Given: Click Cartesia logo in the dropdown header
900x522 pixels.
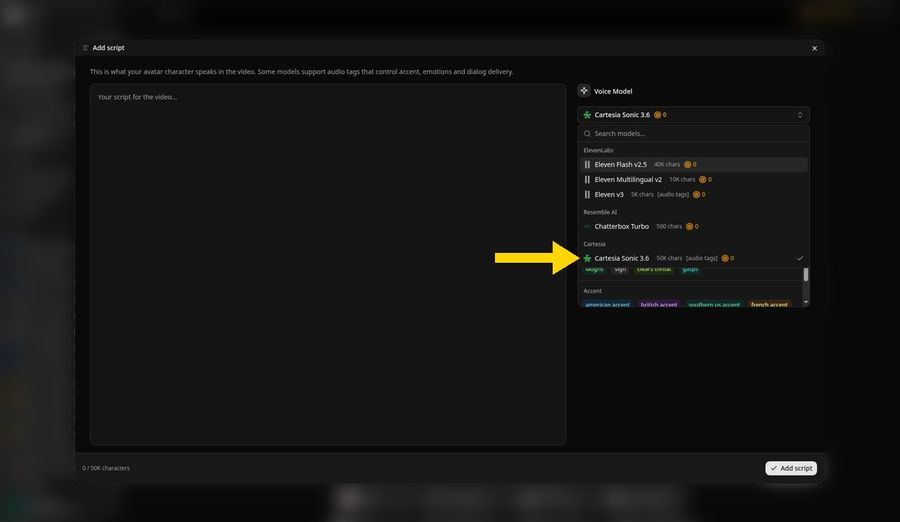Looking at the screenshot, I should click(587, 115).
